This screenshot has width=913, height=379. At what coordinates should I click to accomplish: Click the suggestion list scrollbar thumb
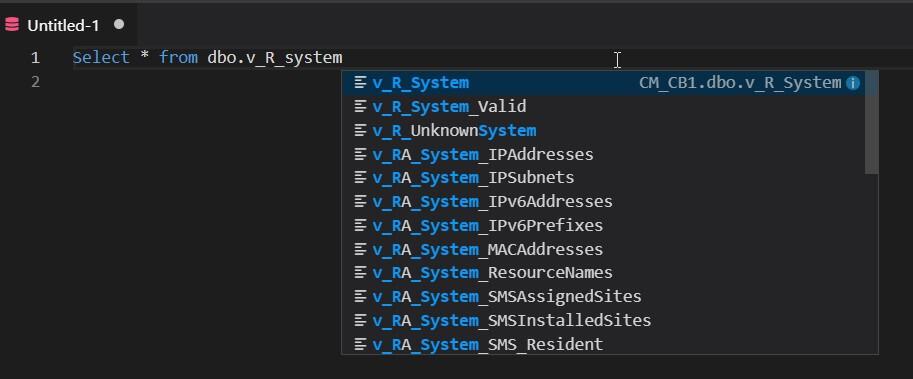[x=871, y=122]
